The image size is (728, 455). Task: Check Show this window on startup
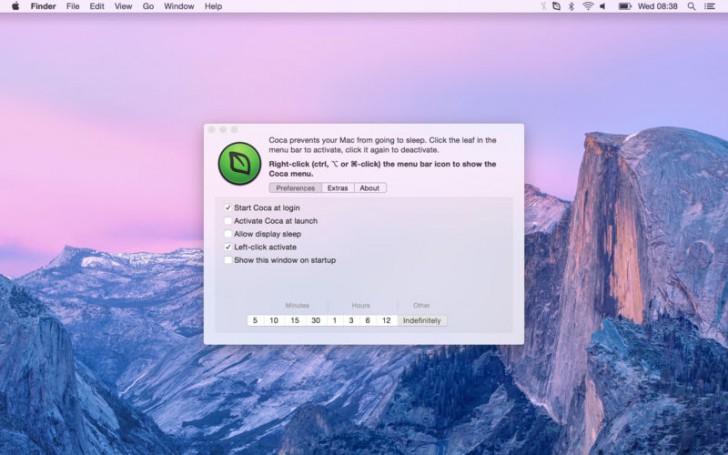click(228, 260)
